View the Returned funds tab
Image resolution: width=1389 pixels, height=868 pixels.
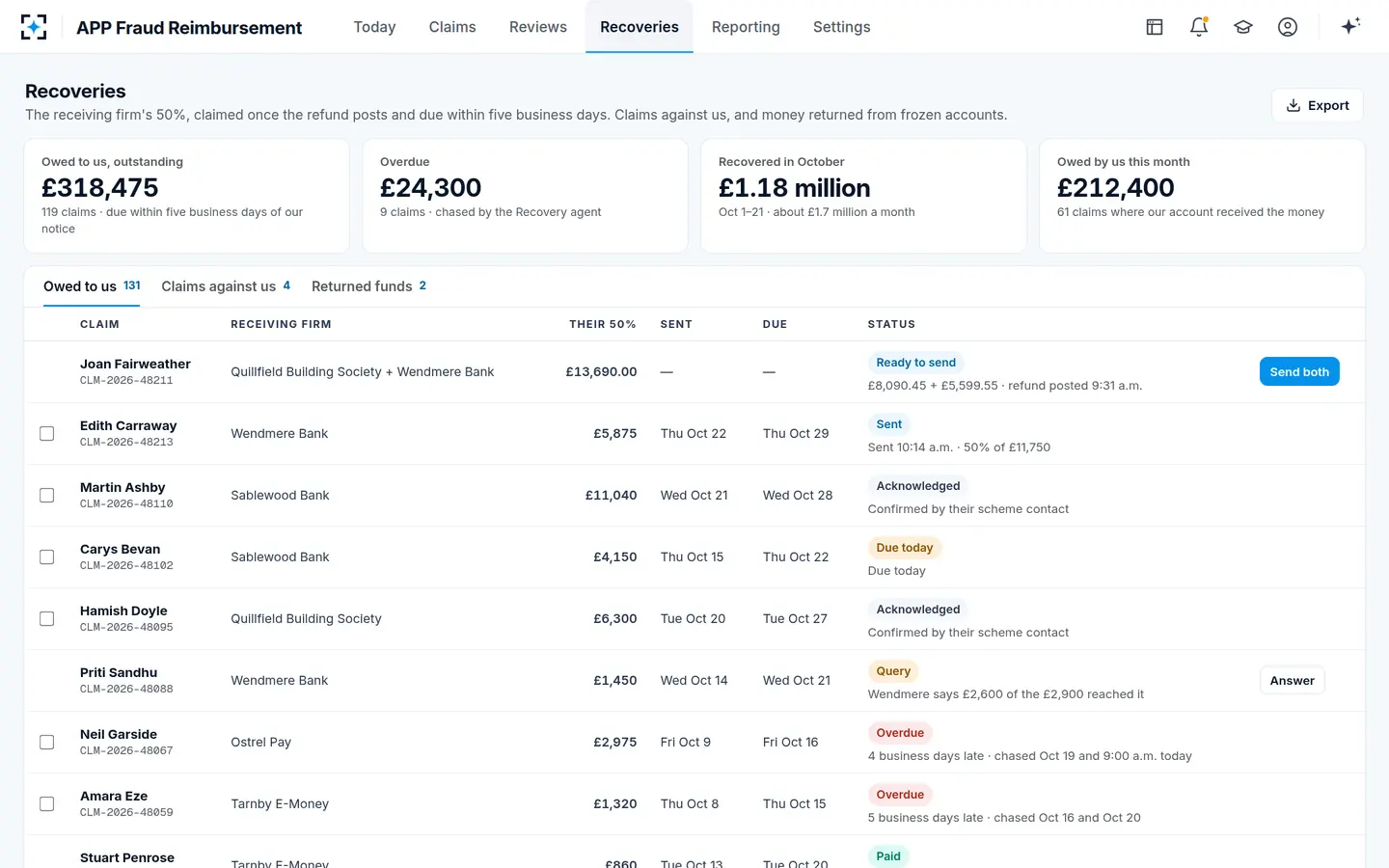point(368,286)
